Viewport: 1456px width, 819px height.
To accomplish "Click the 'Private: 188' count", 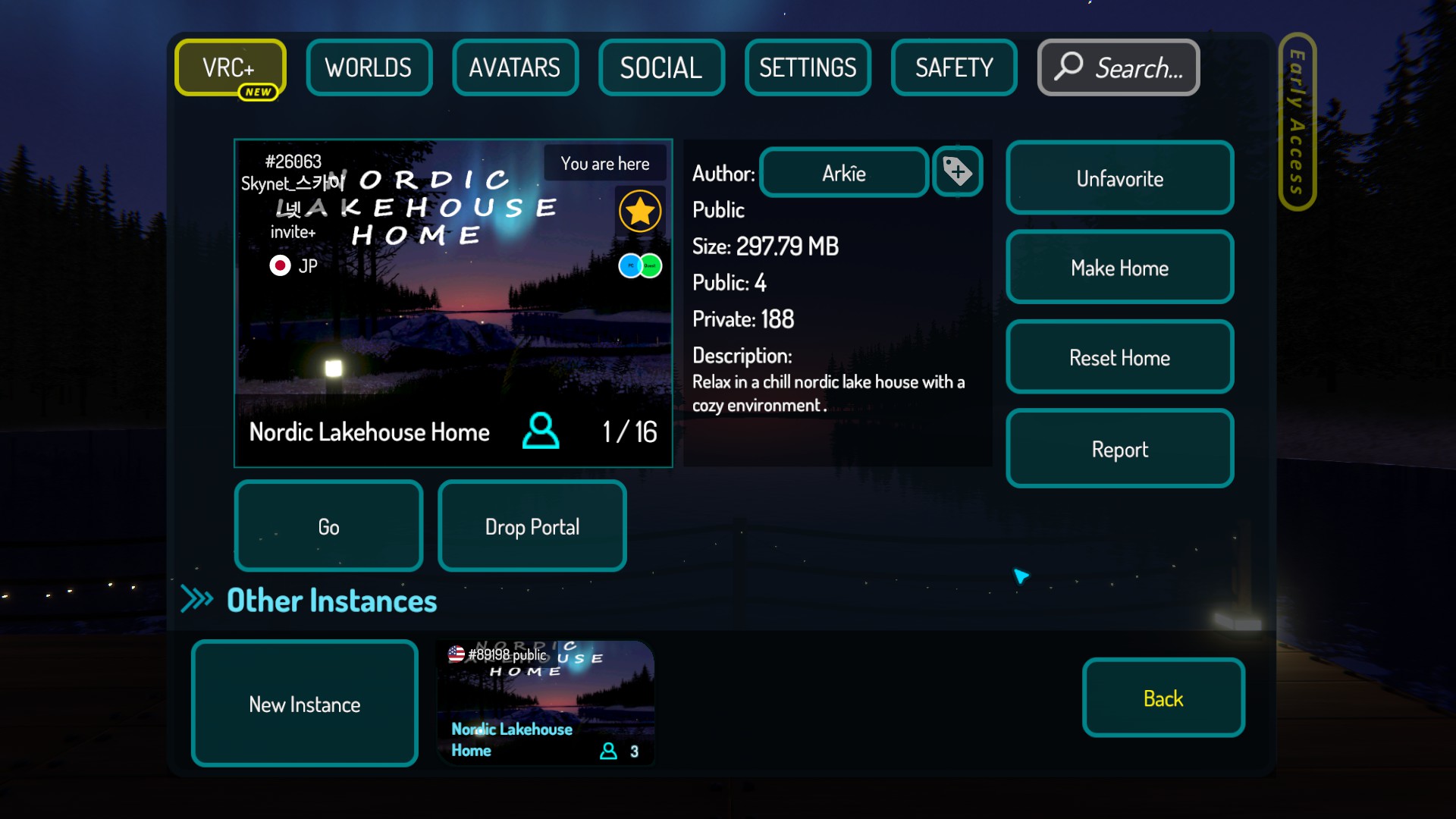I will pyautogui.click(x=743, y=319).
